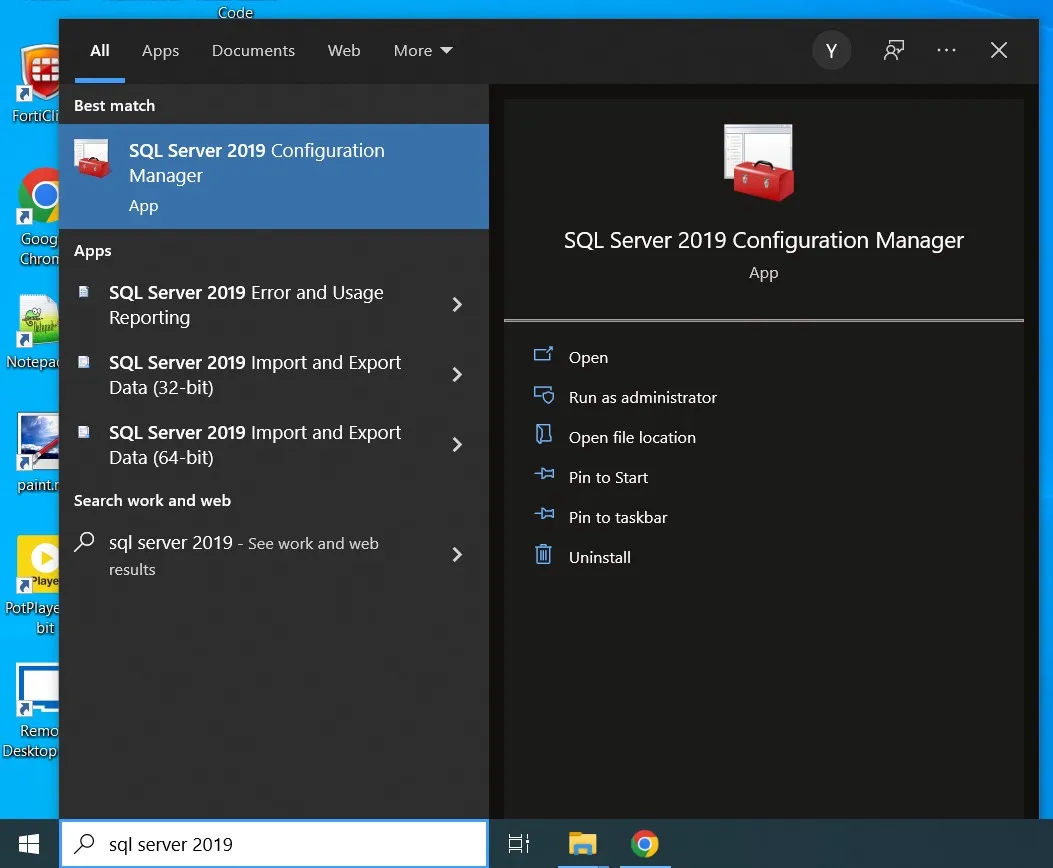Click the magnifier icon beside web results
1053x868 pixels.
[x=85, y=541]
